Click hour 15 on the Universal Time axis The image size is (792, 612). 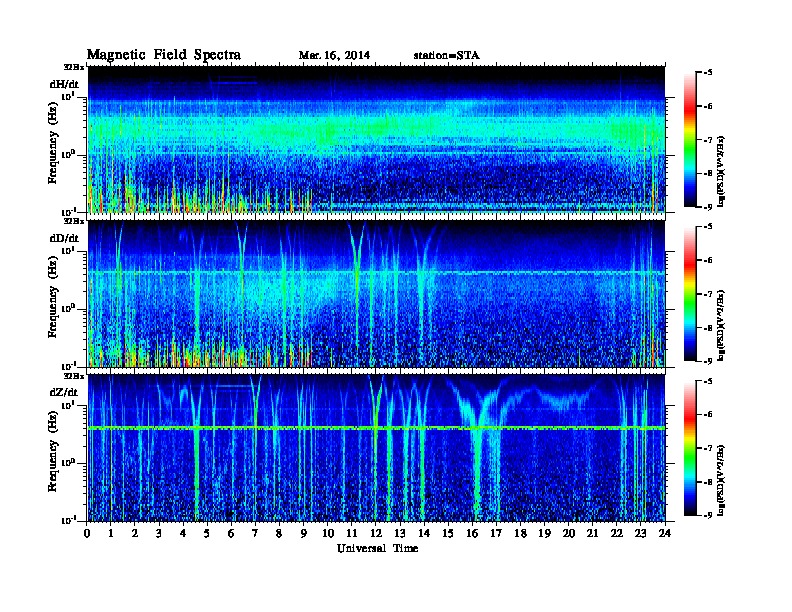448,533
